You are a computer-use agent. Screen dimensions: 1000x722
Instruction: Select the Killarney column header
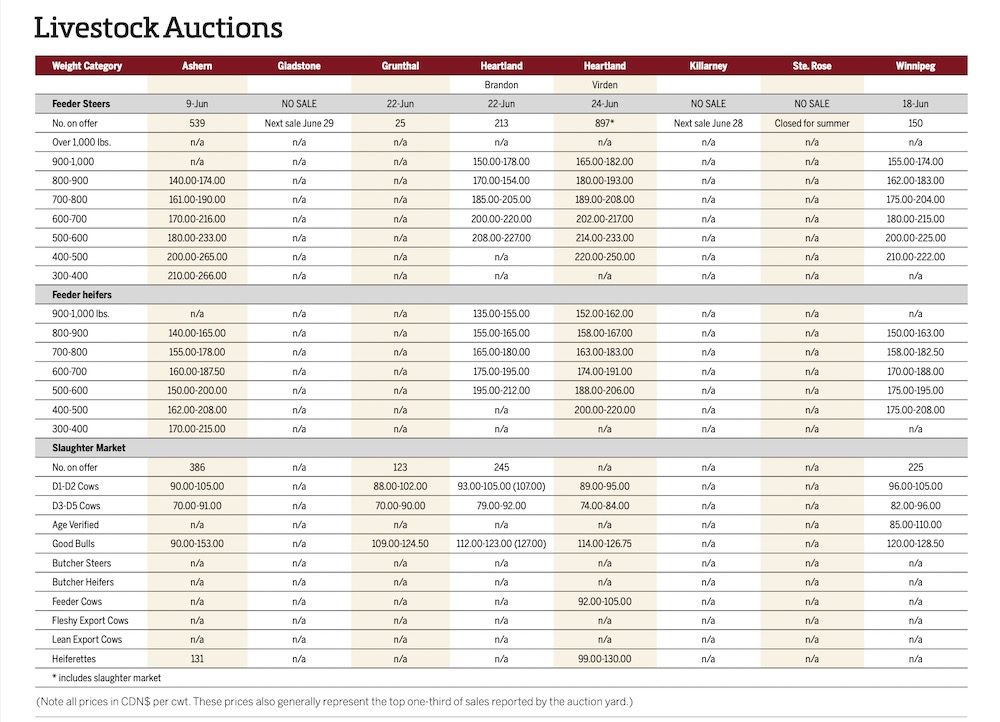point(708,66)
